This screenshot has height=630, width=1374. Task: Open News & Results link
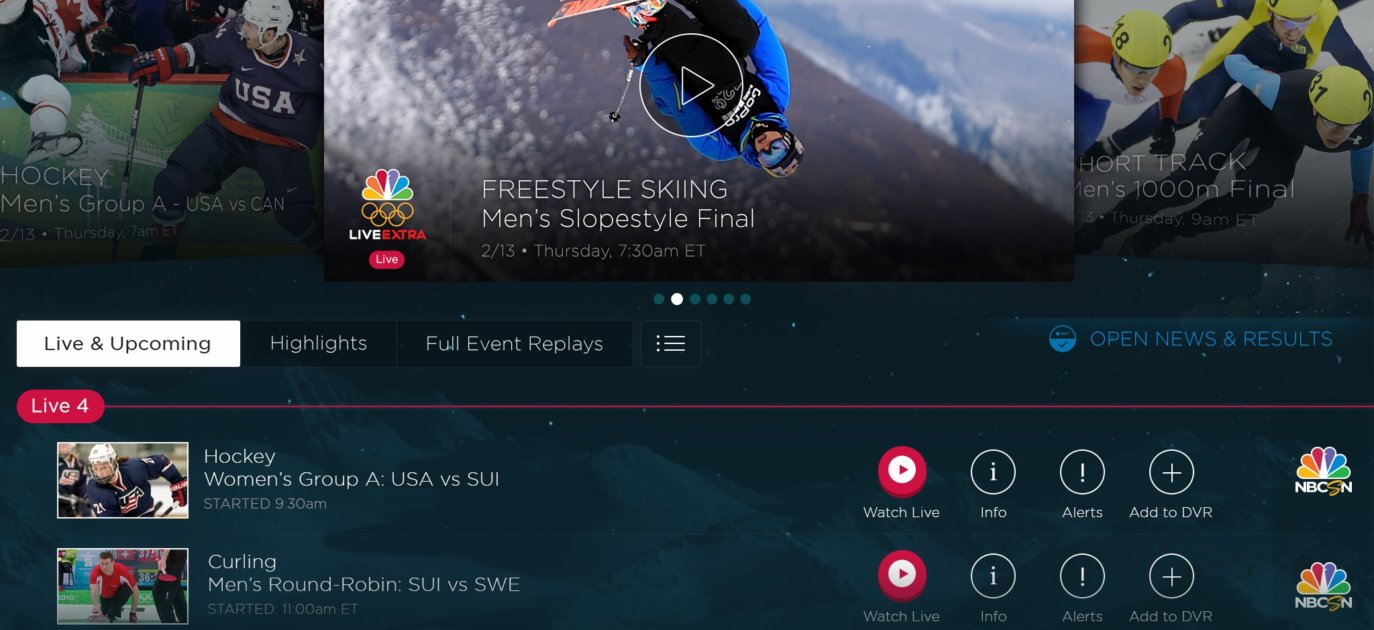(x=1190, y=339)
